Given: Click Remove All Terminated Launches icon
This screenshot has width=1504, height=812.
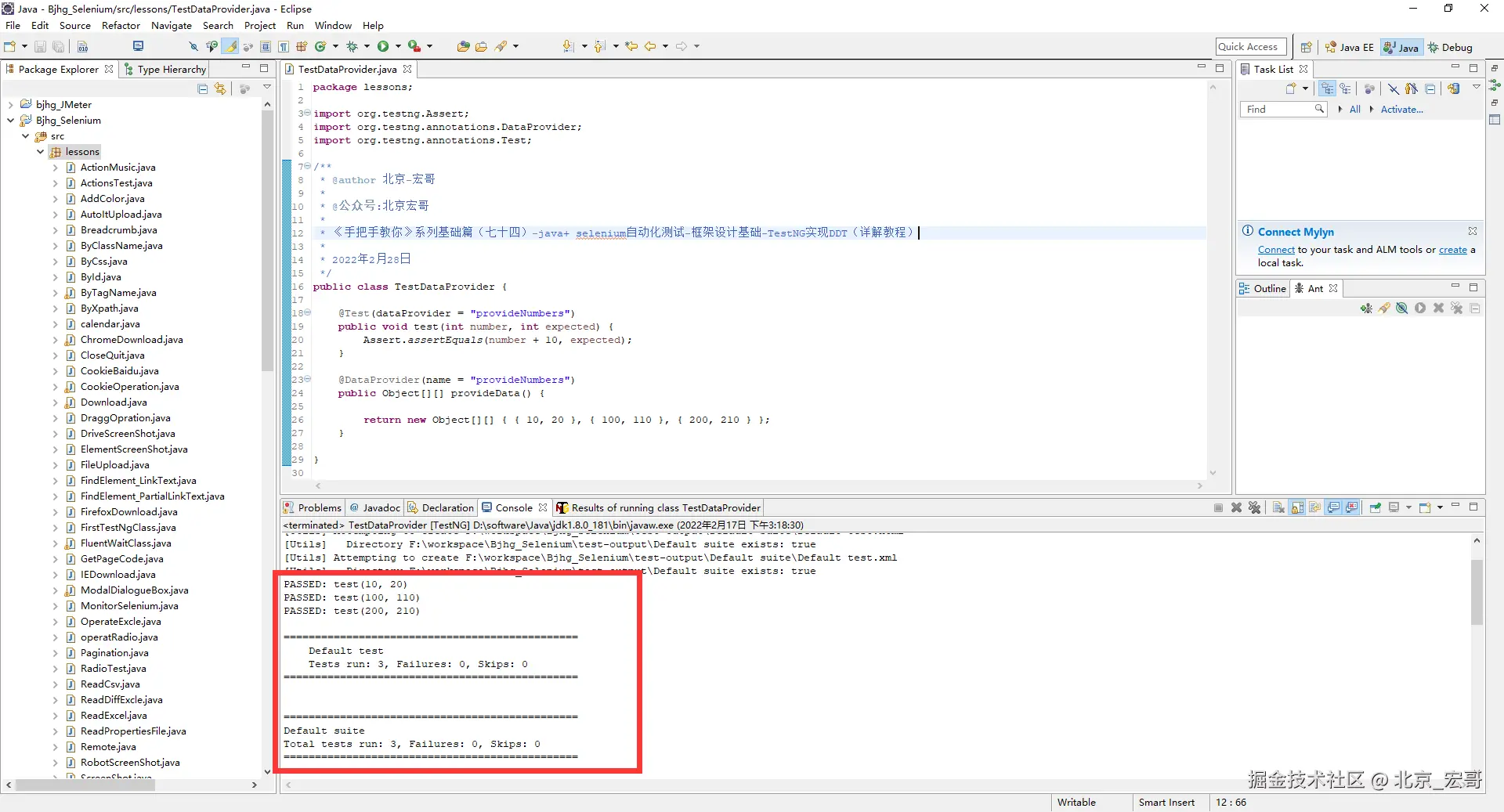Looking at the screenshot, I should (x=1255, y=507).
